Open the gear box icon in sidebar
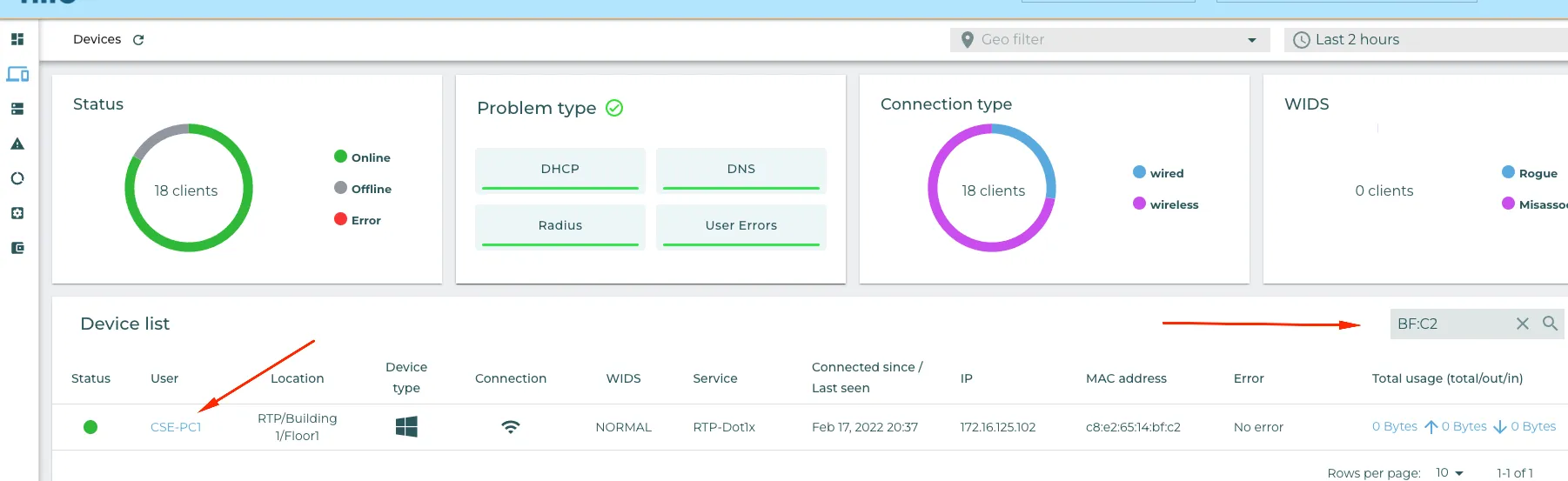The height and width of the screenshot is (481, 1568). 17,213
